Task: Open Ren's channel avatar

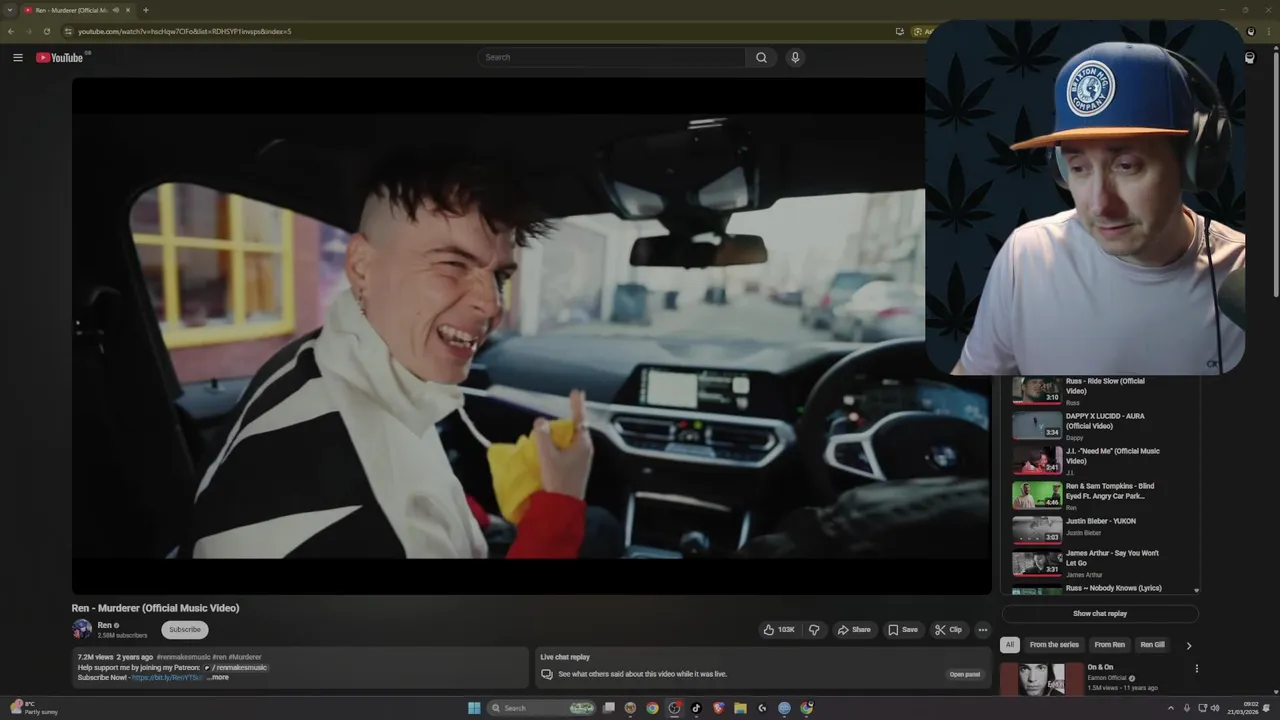Action: tap(82, 629)
